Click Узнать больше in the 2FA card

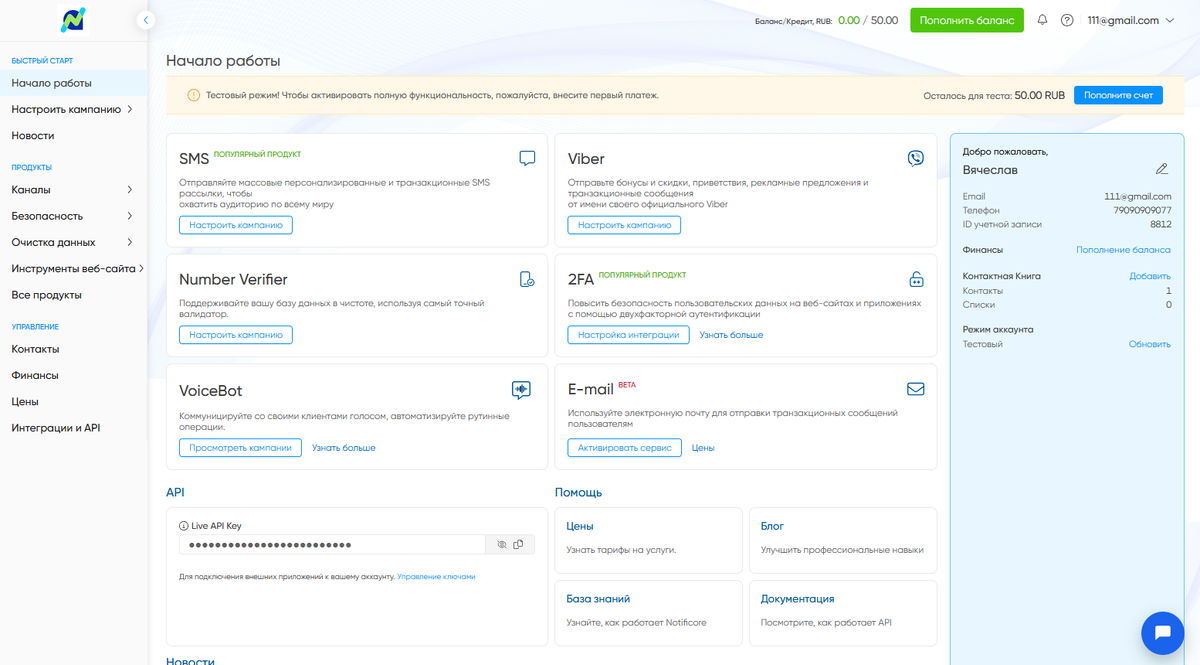pyautogui.click(x=731, y=335)
